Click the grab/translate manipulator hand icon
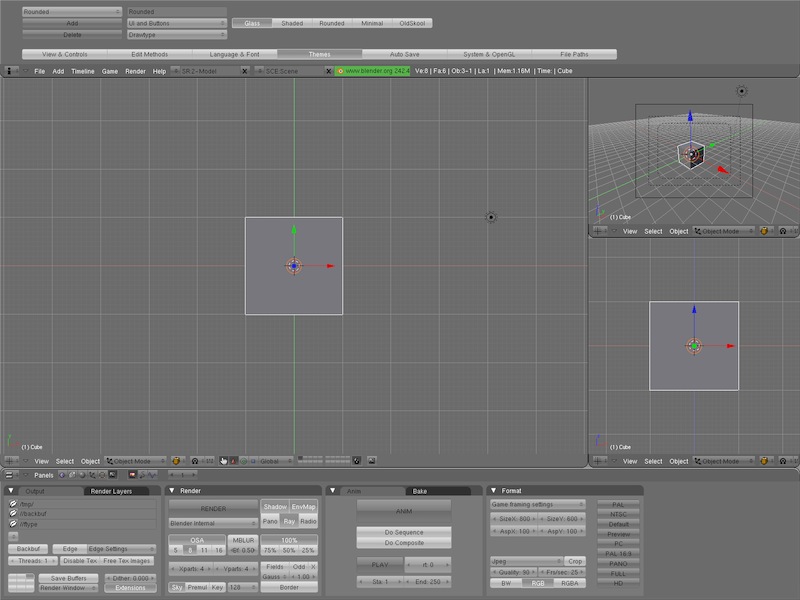This screenshot has height=600, width=800. (x=224, y=461)
